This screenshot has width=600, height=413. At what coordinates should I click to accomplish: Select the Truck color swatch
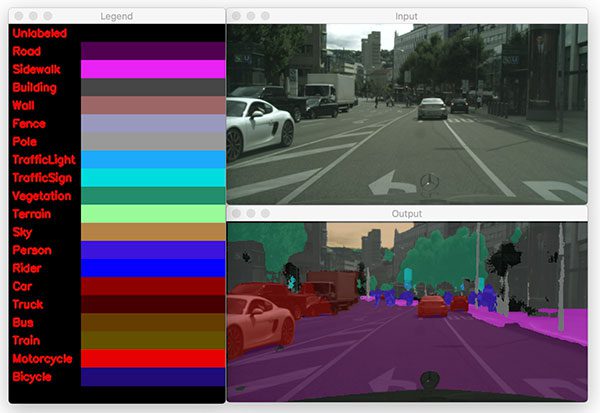click(153, 304)
